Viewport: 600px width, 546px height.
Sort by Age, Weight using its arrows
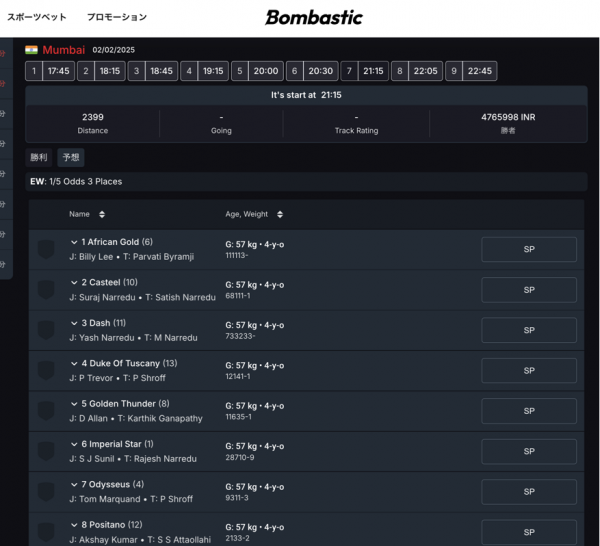(x=280, y=214)
